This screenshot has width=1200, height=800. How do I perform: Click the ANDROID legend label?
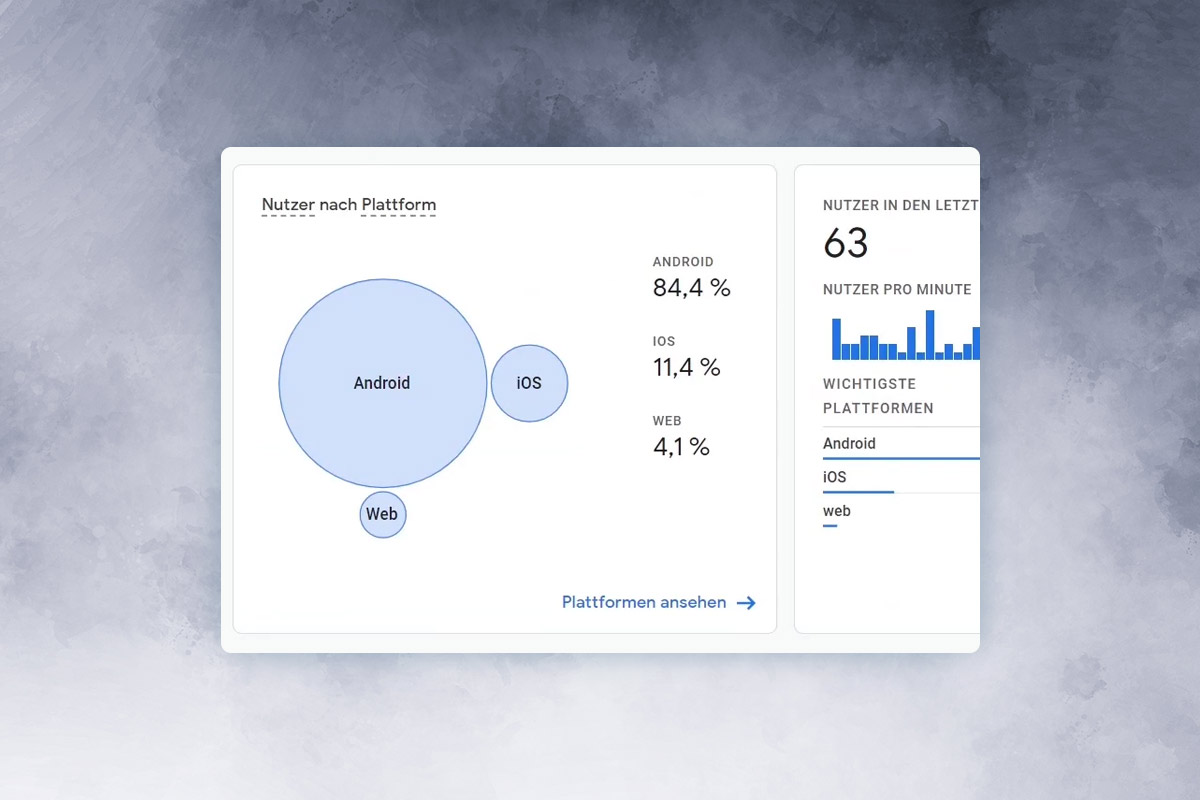click(683, 262)
